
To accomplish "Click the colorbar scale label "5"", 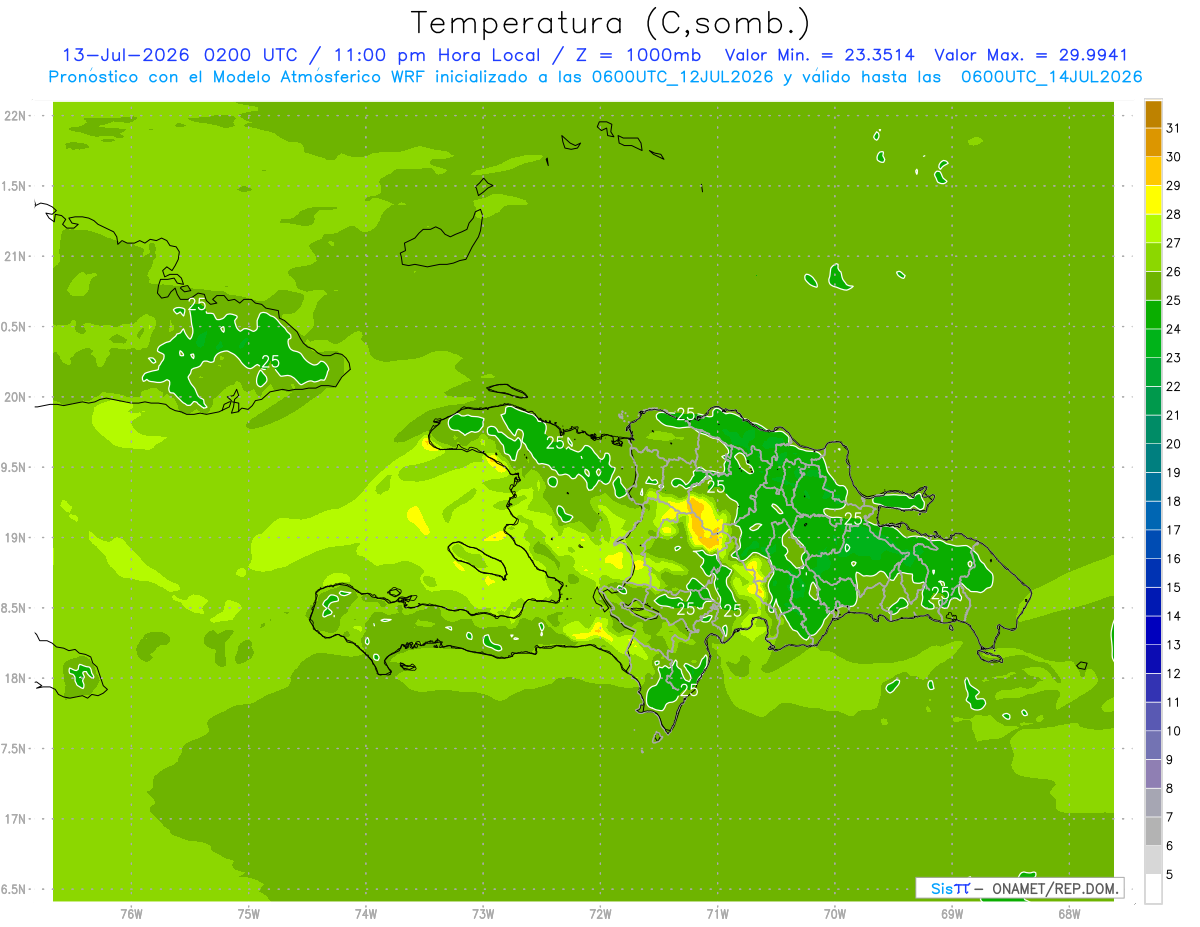I will 1169,874.
